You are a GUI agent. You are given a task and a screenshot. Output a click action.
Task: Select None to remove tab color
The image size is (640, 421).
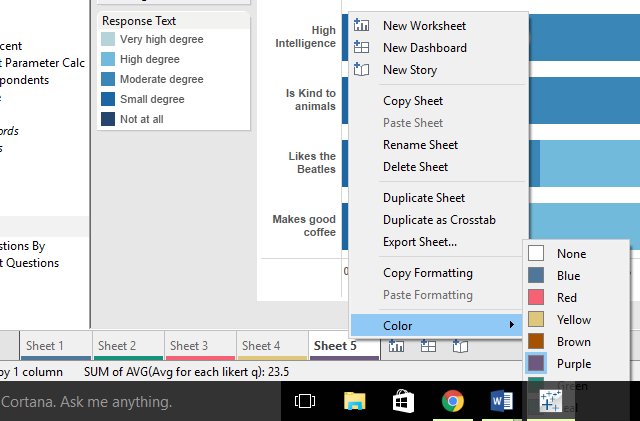pos(571,254)
